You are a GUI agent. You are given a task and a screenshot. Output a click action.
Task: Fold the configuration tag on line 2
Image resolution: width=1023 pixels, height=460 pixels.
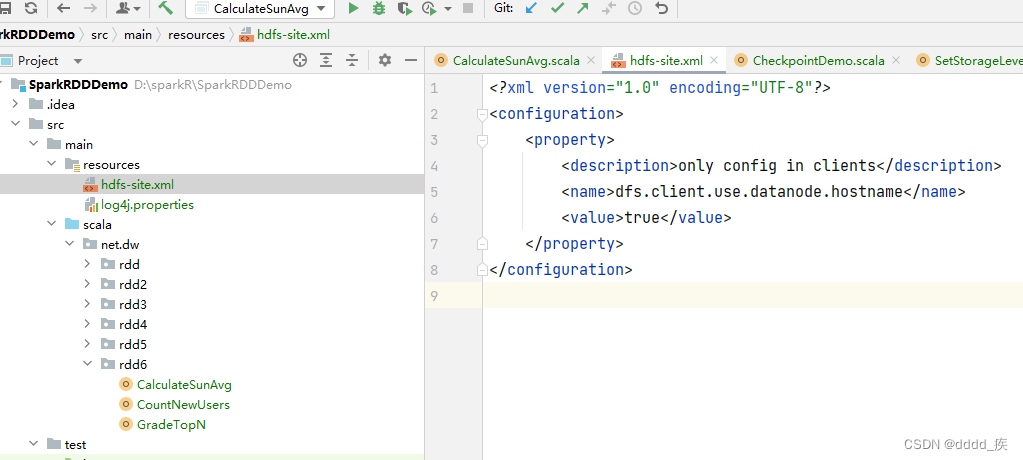click(x=482, y=114)
